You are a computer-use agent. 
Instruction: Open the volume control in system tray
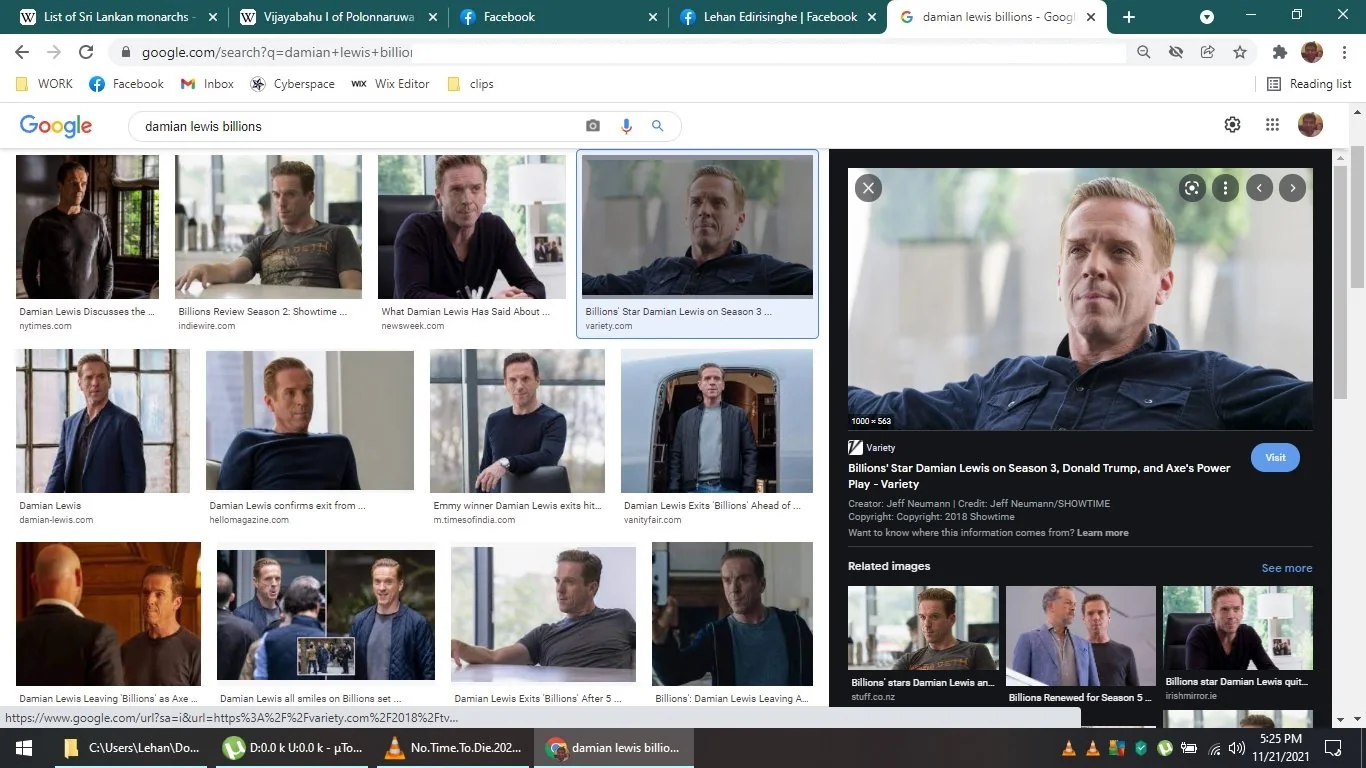coord(1237,748)
